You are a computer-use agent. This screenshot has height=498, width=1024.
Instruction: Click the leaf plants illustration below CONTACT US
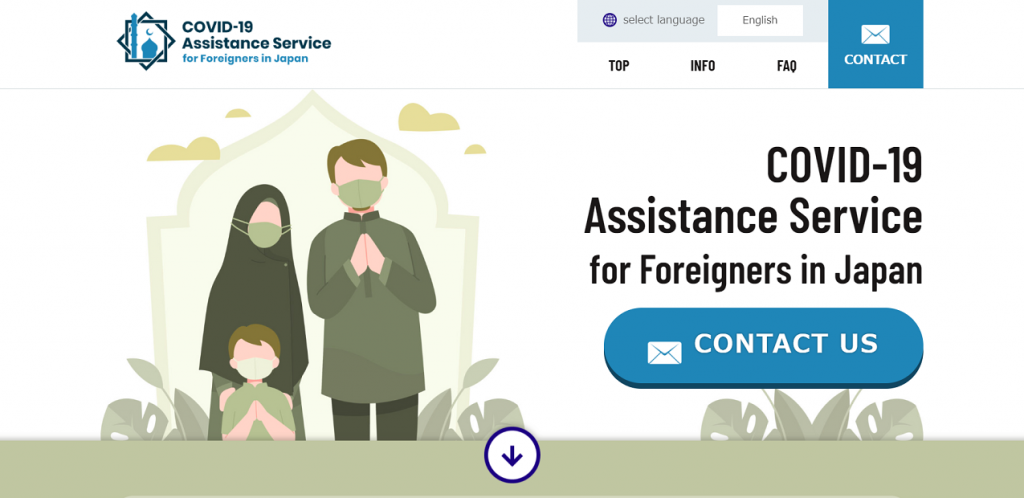(812, 414)
